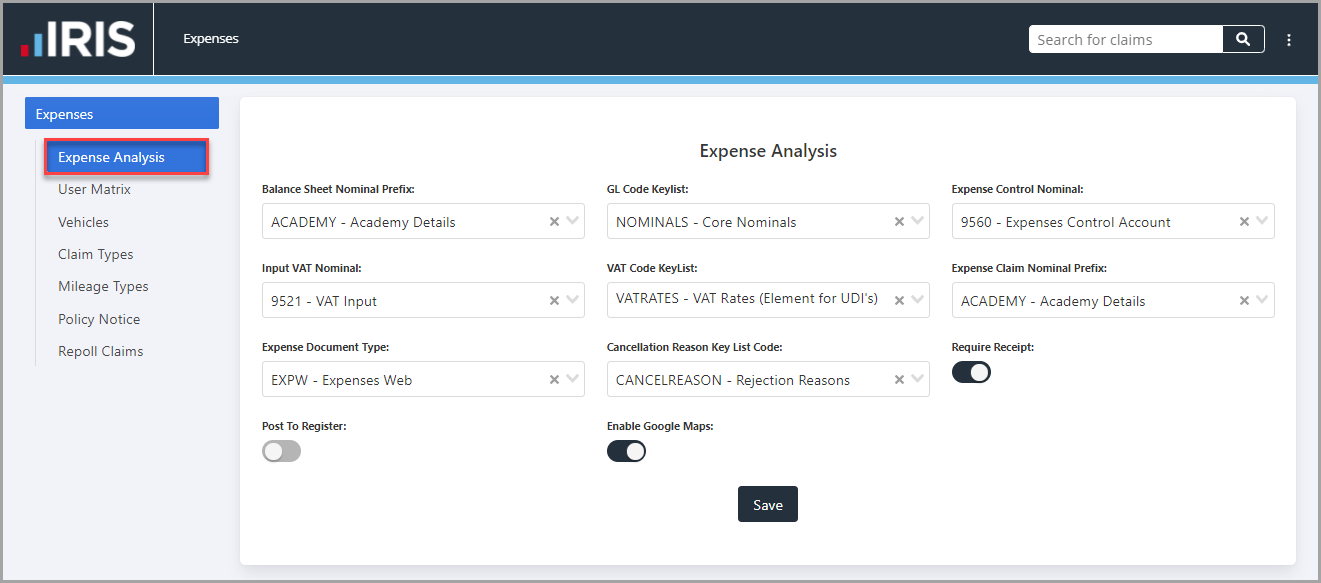
Task: Click 'CANCELREASON - Rejection Reasons' value
Action: click(x=733, y=380)
